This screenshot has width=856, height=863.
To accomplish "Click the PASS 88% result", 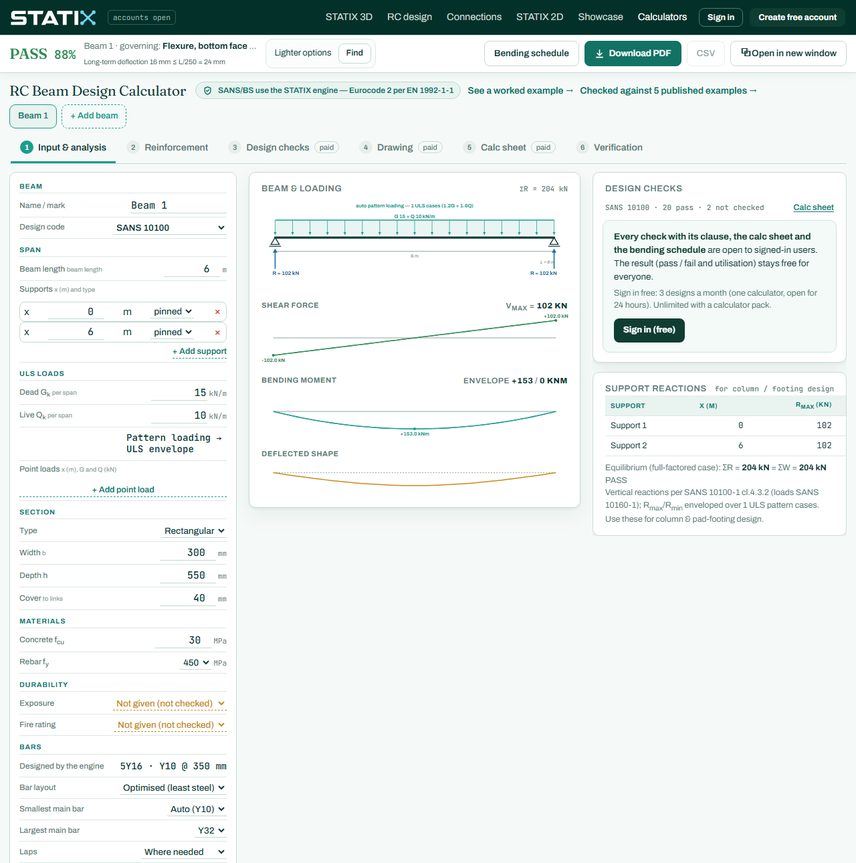I will pyautogui.click(x=42, y=54).
